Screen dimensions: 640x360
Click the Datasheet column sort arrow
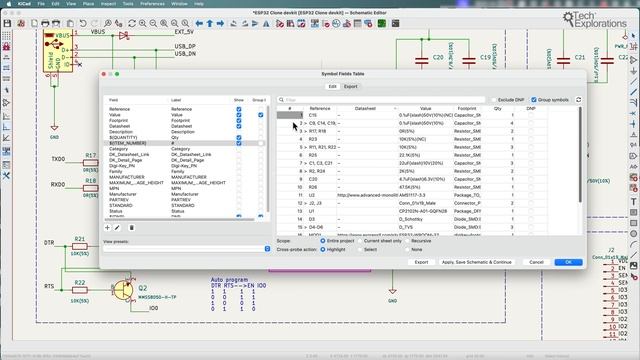(395, 109)
